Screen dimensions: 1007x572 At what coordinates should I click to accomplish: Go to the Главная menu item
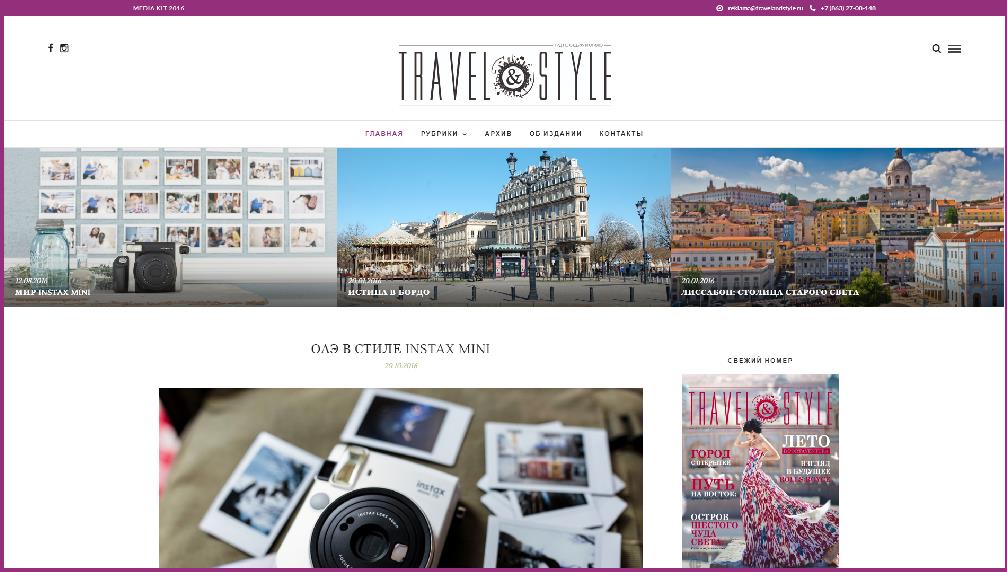click(x=384, y=134)
